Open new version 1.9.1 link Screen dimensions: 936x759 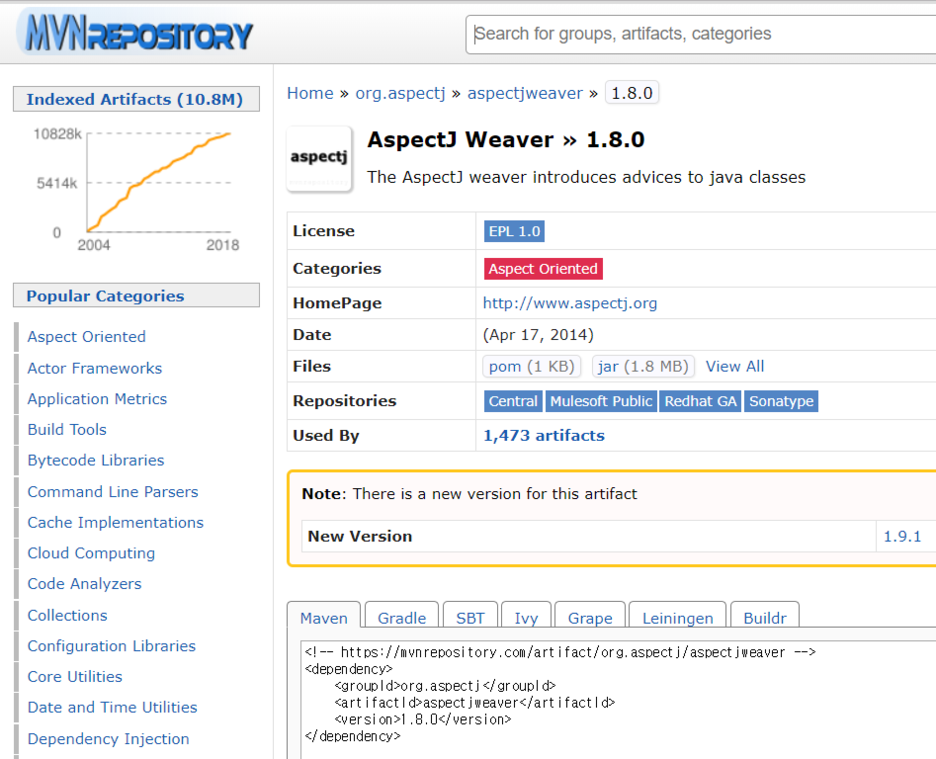tap(902, 536)
